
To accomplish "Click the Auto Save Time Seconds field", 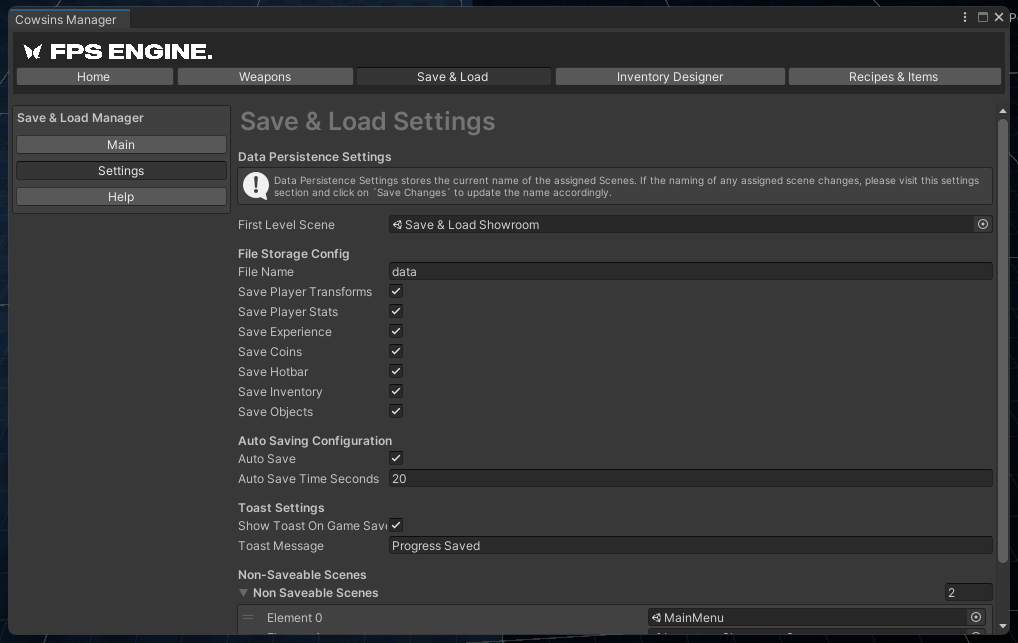I will (690, 479).
